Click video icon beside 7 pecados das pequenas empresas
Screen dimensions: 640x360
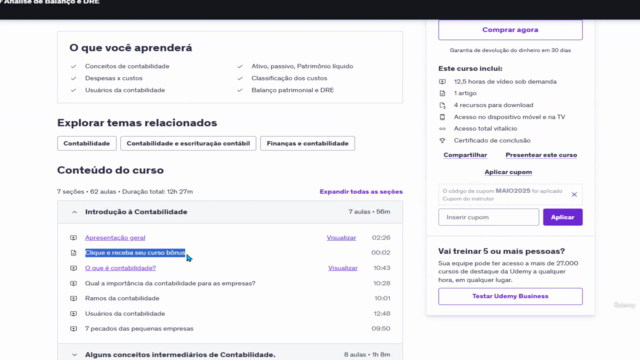[x=73, y=329]
